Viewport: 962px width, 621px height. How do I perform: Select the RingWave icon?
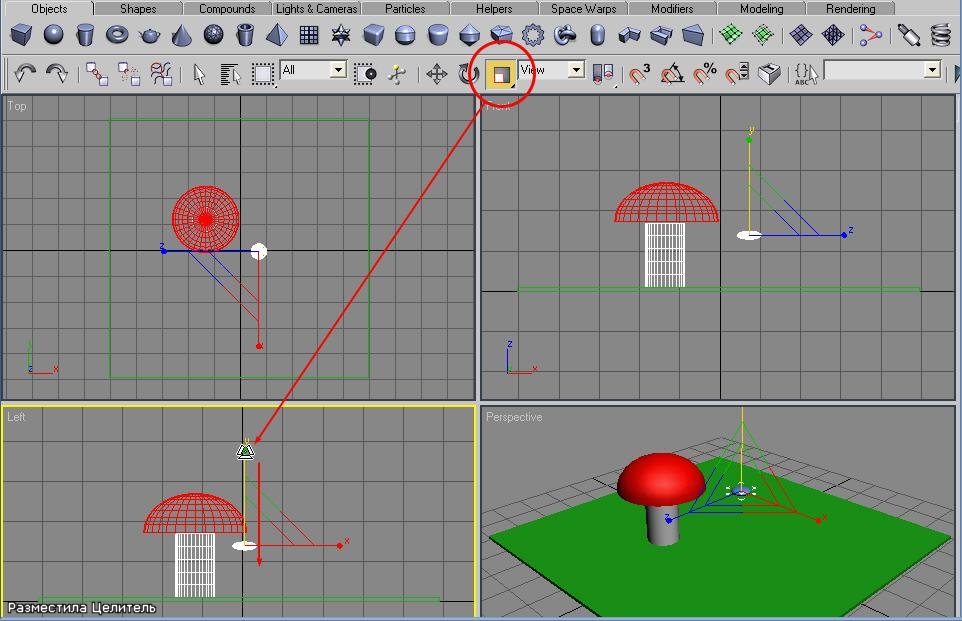tap(533, 35)
